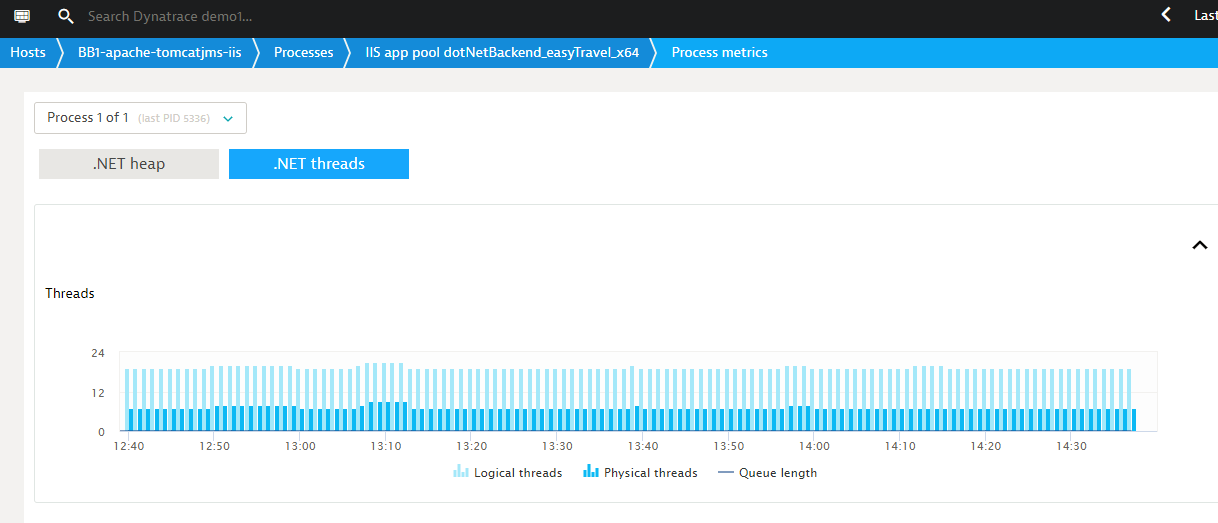The image size is (1218, 523).
Task: Open BB1-apache-tomcatjms-iis host breadcrumb
Action: point(157,53)
